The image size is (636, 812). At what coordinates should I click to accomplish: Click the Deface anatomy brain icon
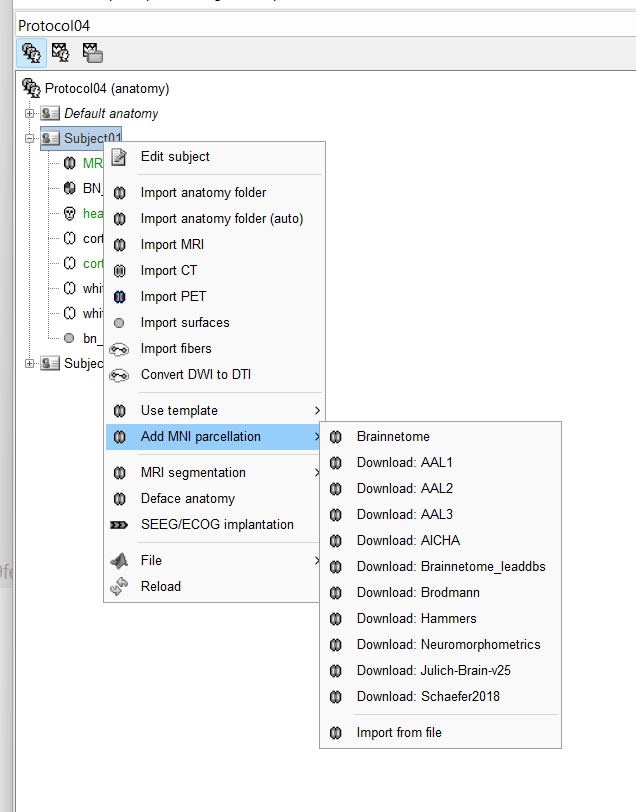click(119, 499)
